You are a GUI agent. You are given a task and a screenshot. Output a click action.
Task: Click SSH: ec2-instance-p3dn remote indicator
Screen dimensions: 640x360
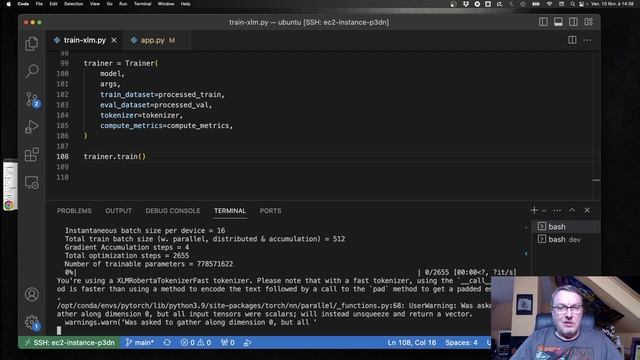[69, 342]
